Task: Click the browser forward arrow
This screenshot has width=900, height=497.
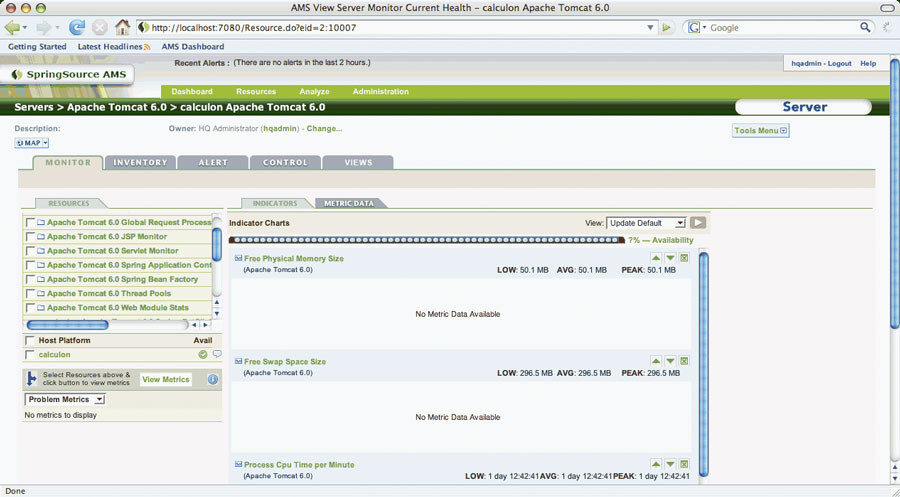Action: pos(44,27)
